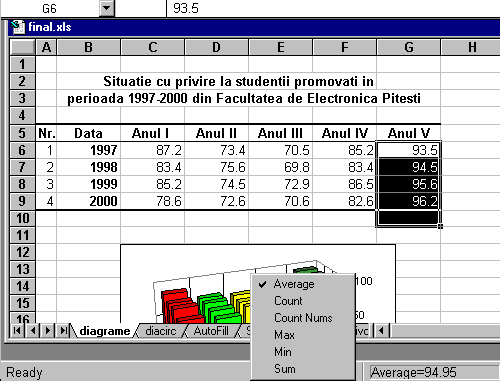500x381 pixels.
Task: Click the next sheet tab arrow
Action: (x=48, y=331)
